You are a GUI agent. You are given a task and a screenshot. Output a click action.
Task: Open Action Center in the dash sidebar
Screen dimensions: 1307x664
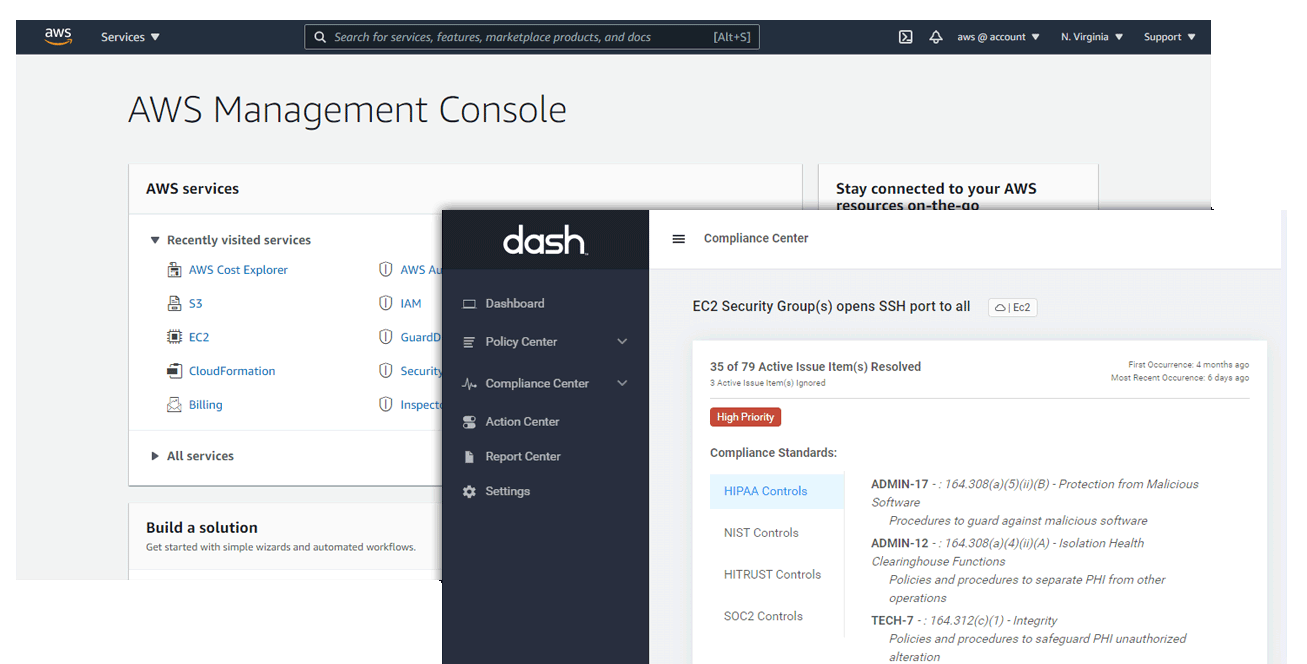click(522, 422)
